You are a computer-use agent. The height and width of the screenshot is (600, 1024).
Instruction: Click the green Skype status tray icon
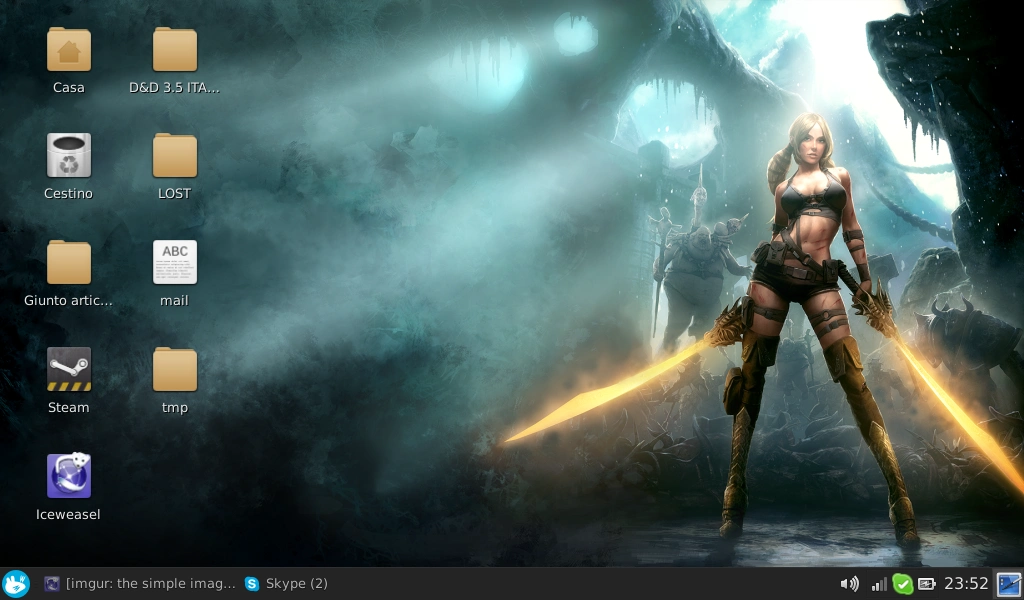[903, 584]
